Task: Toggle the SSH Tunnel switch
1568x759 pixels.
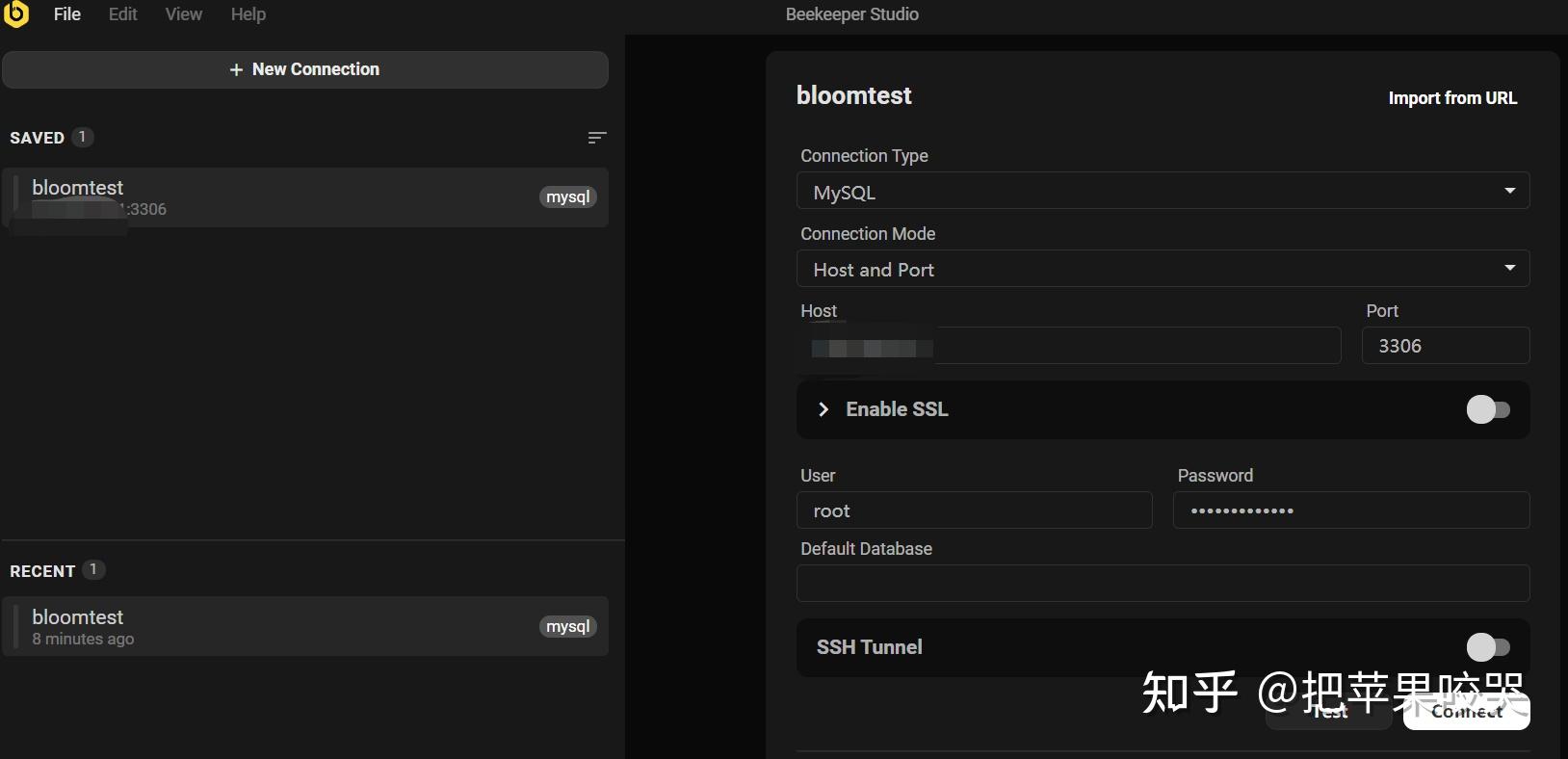Action: (x=1487, y=647)
